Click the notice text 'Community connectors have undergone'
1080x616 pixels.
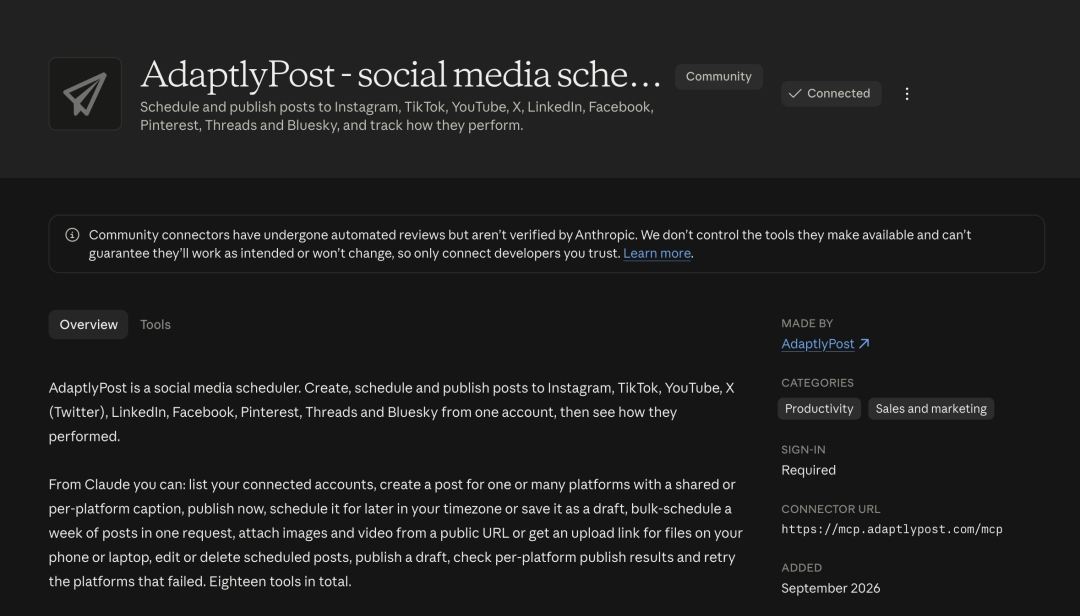coord(530,244)
